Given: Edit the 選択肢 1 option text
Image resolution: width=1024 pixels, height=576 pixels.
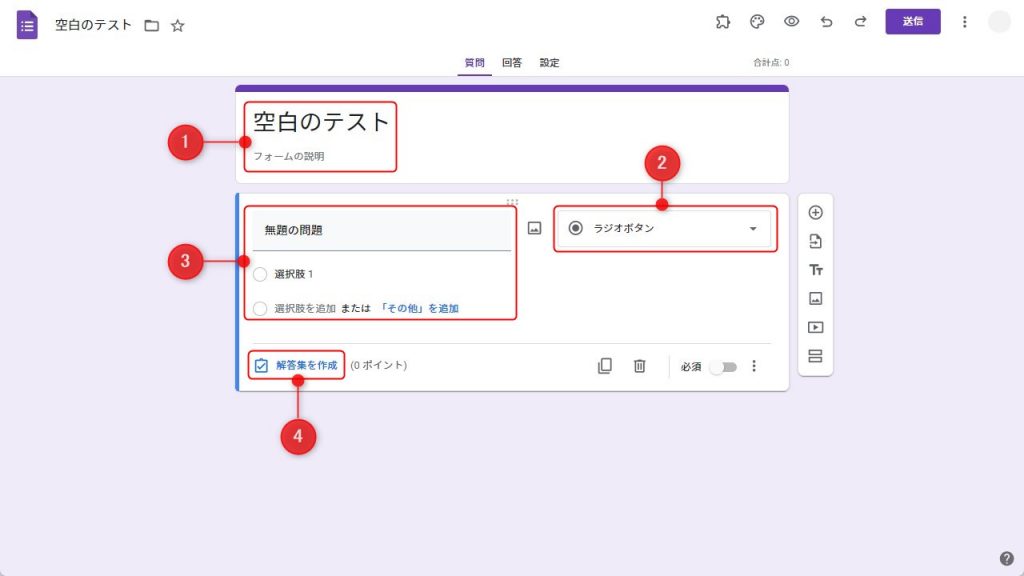Looking at the screenshot, I should point(294,274).
